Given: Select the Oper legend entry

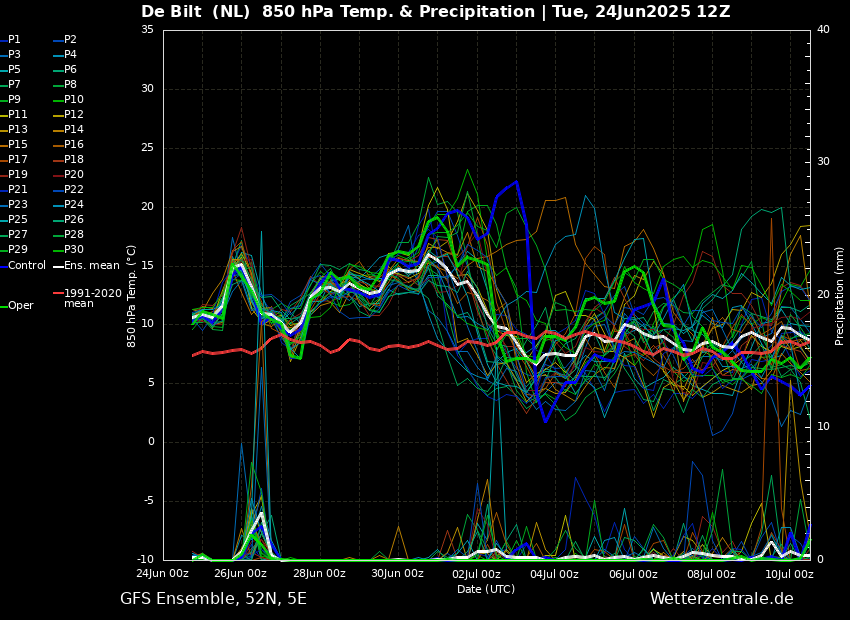Looking at the screenshot, I should pyautogui.click(x=20, y=306).
